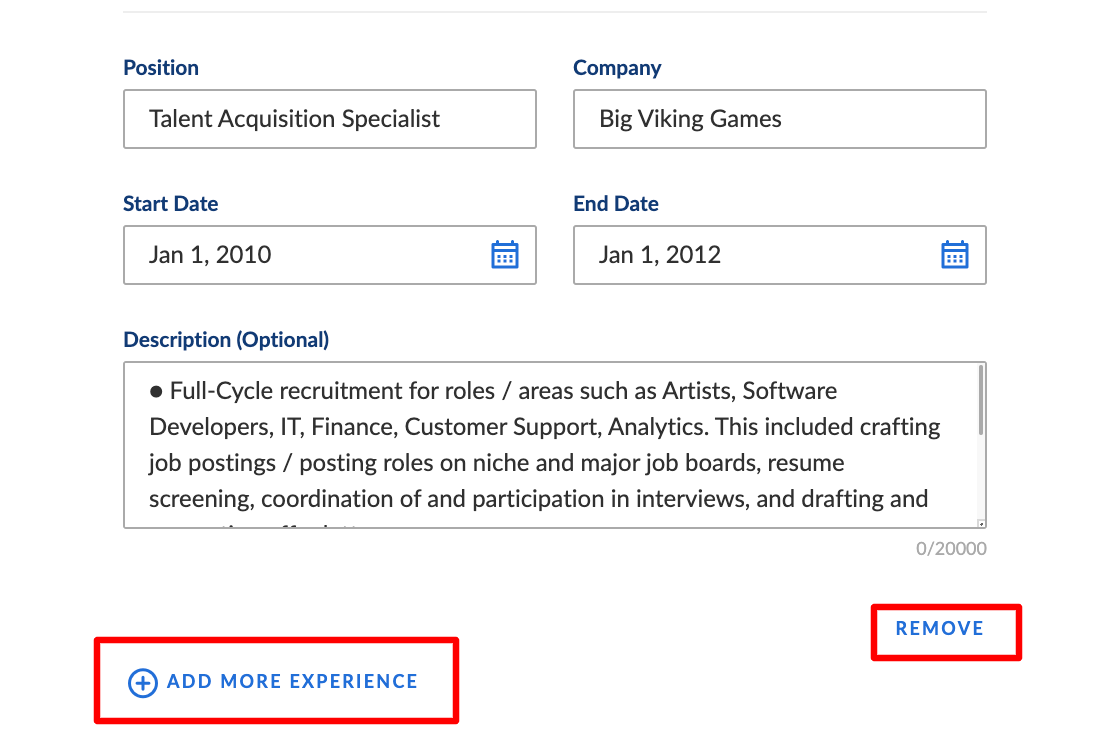Viewport: 1103px width, 752px height.
Task: Click the Description (Optional) label
Action: point(226,340)
